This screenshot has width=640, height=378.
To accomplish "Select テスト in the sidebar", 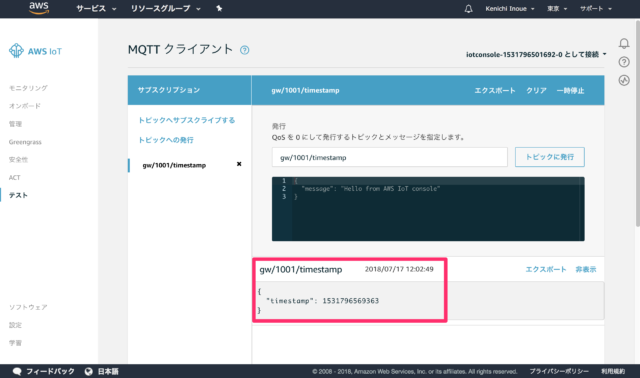I will [x=18, y=195].
